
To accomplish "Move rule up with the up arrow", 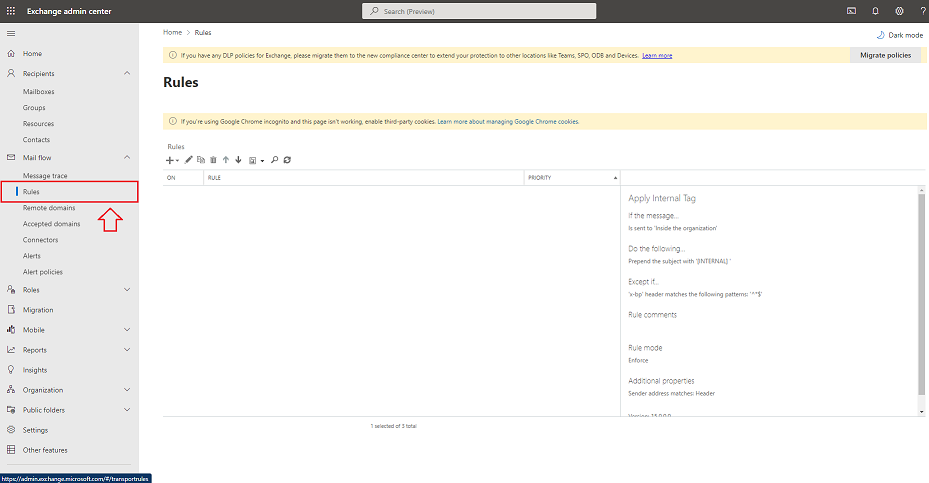I will [x=226, y=160].
